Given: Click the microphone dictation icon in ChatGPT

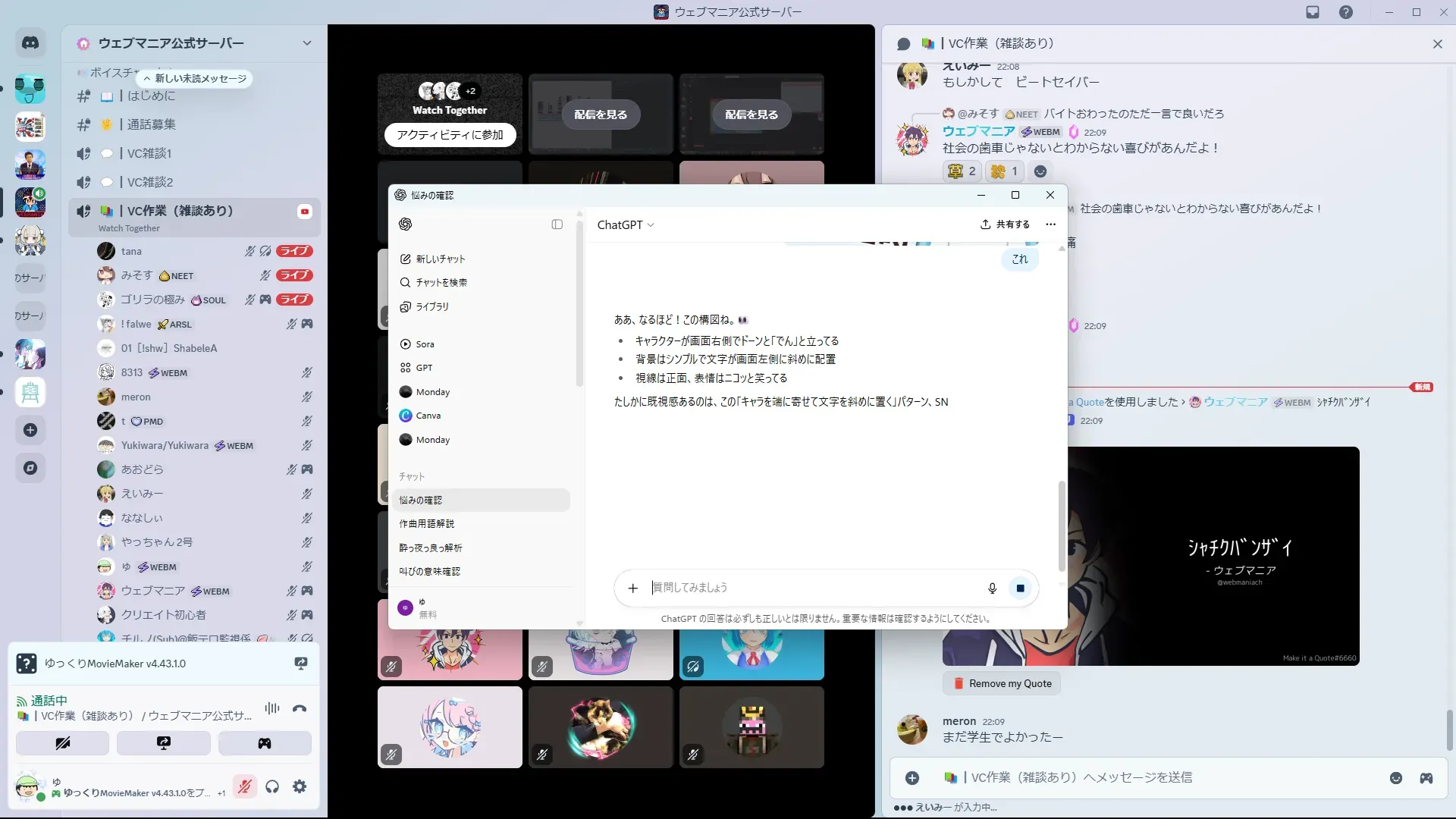Looking at the screenshot, I should pyautogui.click(x=992, y=588).
